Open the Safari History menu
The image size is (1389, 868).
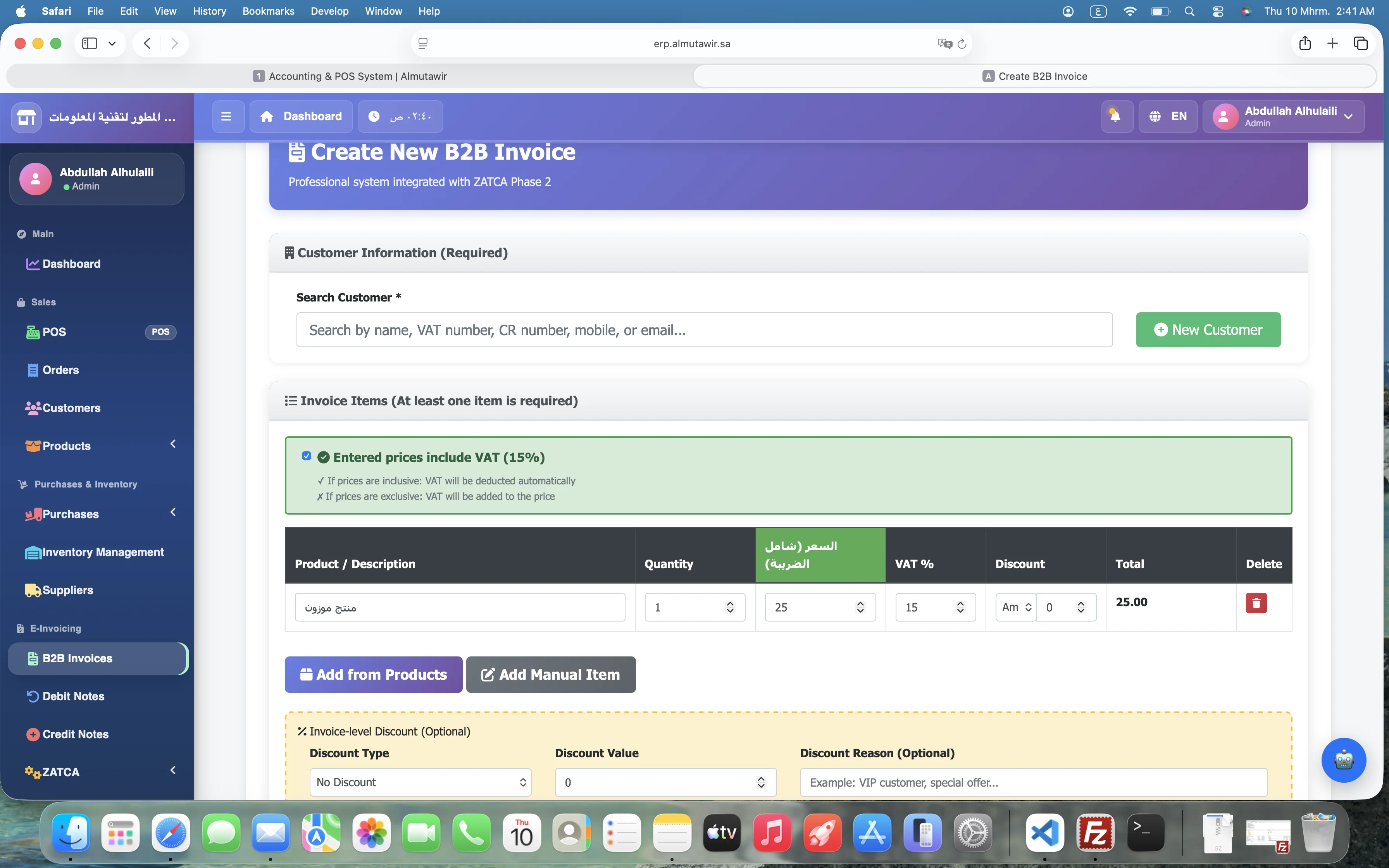(x=210, y=12)
